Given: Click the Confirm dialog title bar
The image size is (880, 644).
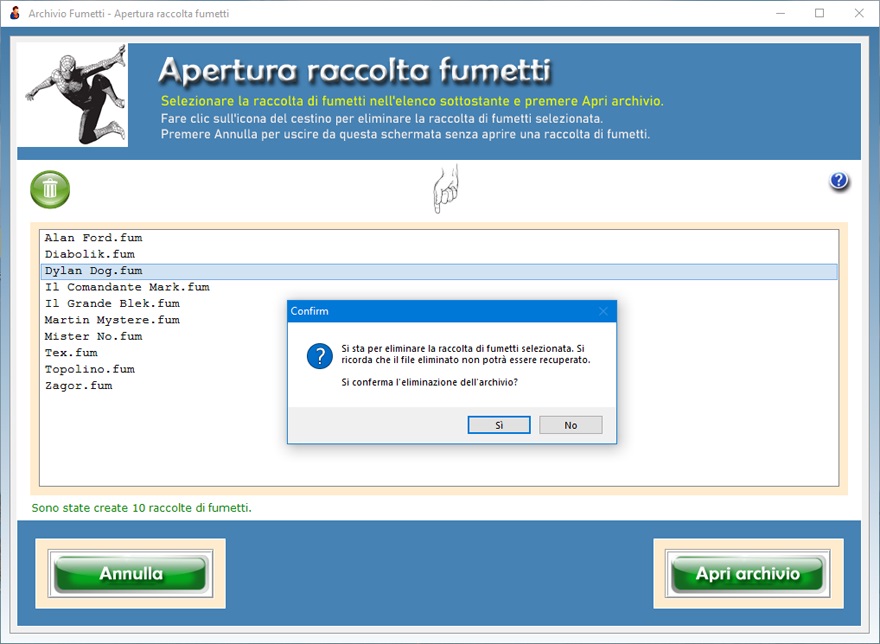Looking at the screenshot, I should 452,311.
